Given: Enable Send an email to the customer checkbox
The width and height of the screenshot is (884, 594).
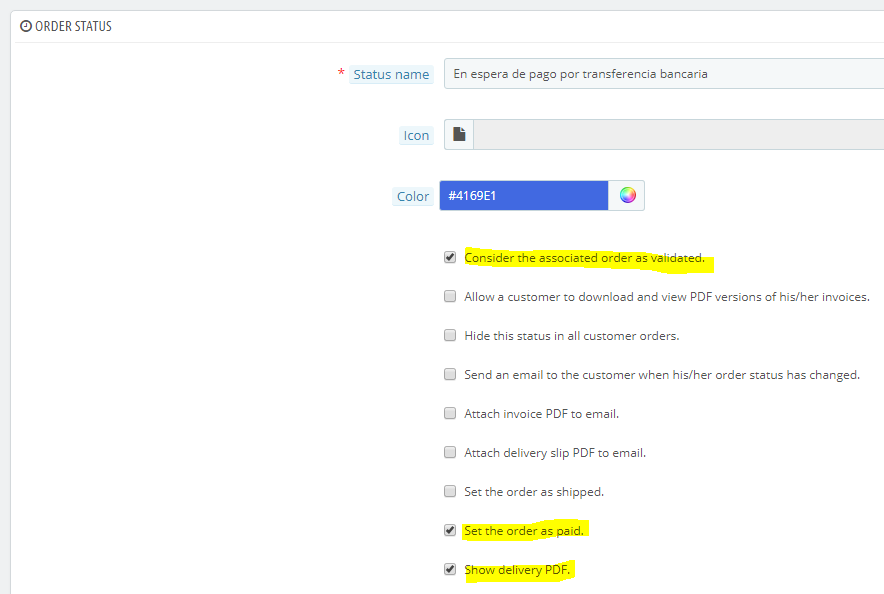Looking at the screenshot, I should pyautogui.click(x=450, y=374).
